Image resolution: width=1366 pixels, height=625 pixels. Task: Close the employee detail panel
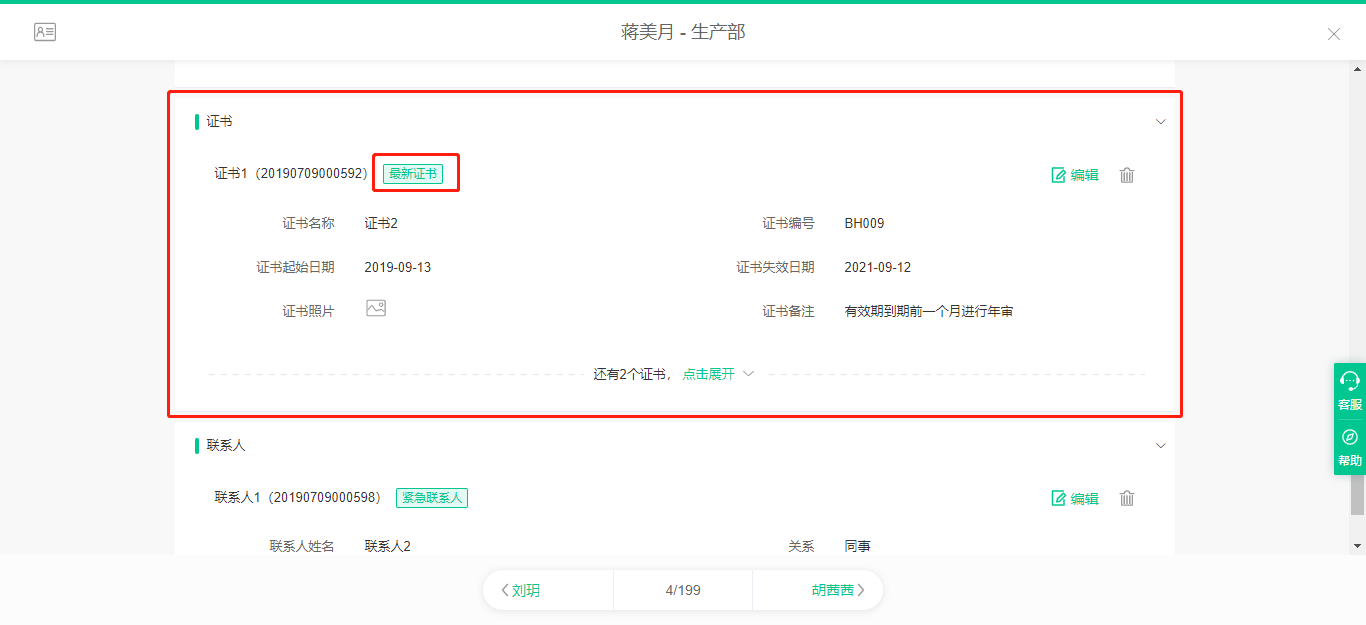coord(1333,34)
